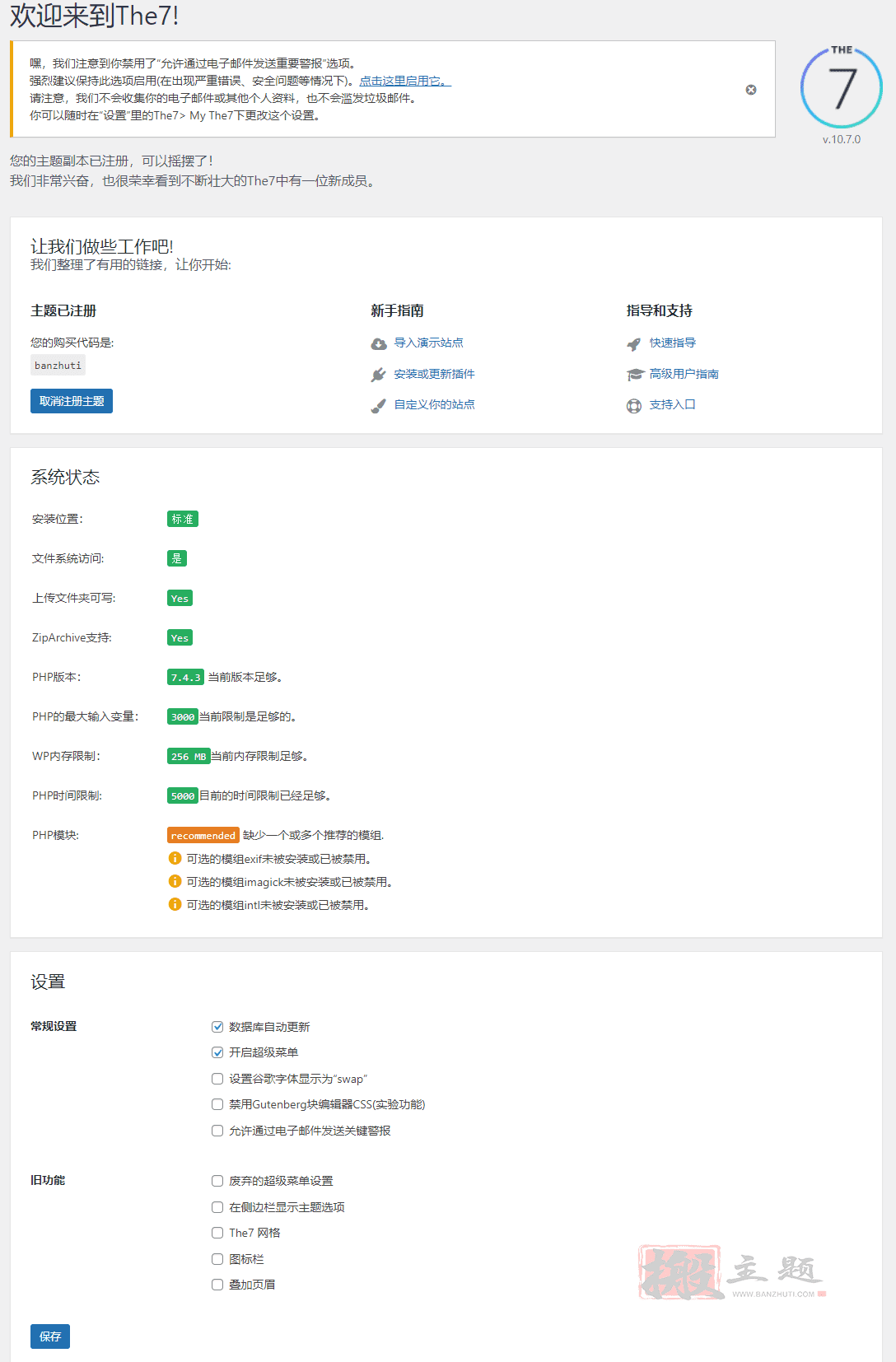The image size is (896, 1362).
Task: Click lifebuoy icon beside 支持入口
Action: 634,405
